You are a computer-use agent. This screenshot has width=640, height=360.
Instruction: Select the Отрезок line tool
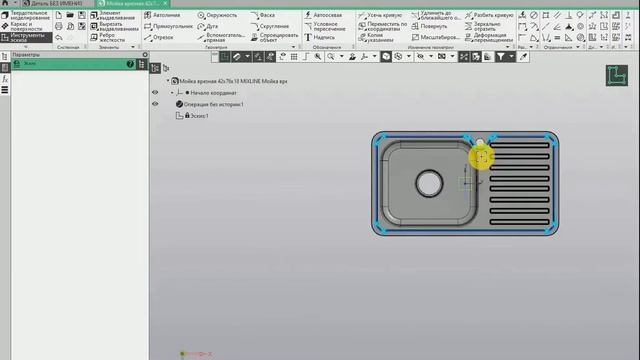click(x=159, y=37)
